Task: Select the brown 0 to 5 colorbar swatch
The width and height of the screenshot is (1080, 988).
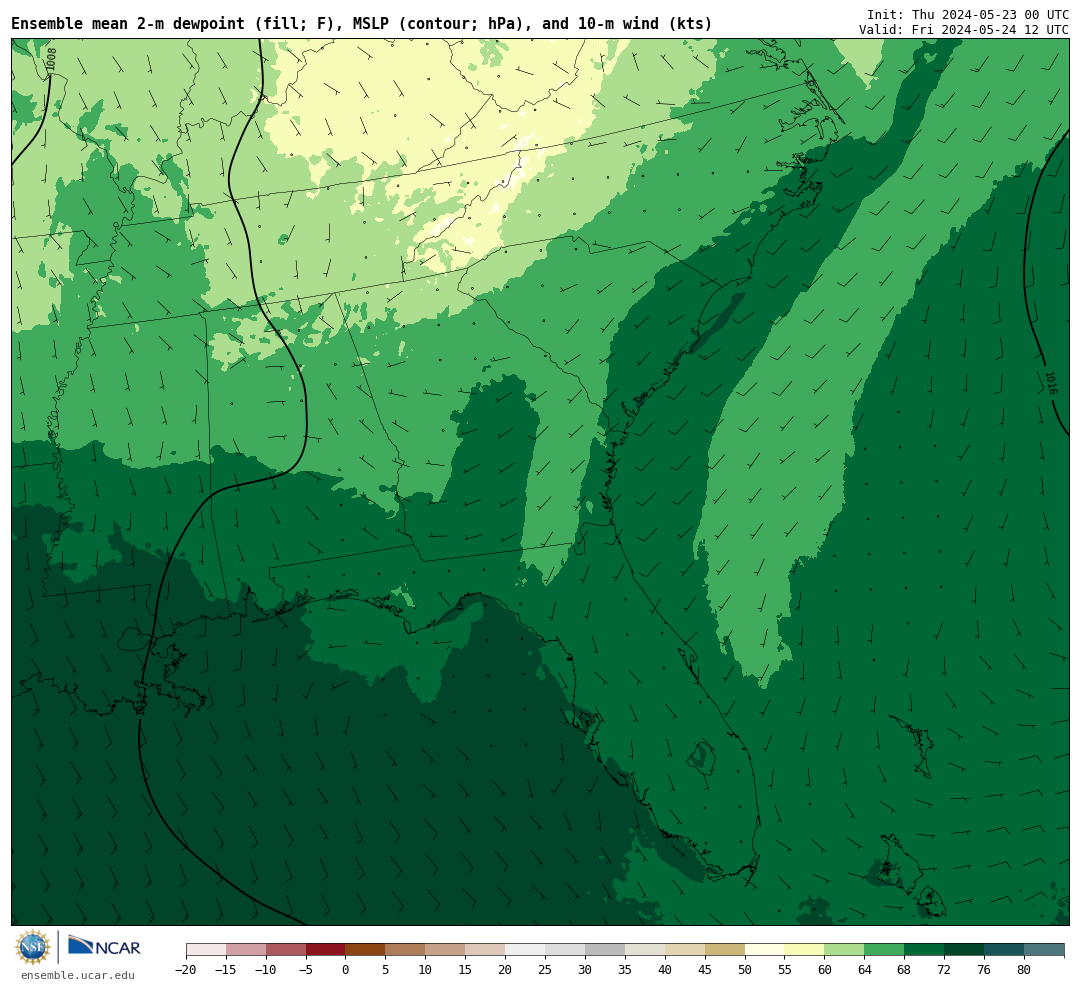Action: pos(365,950)
